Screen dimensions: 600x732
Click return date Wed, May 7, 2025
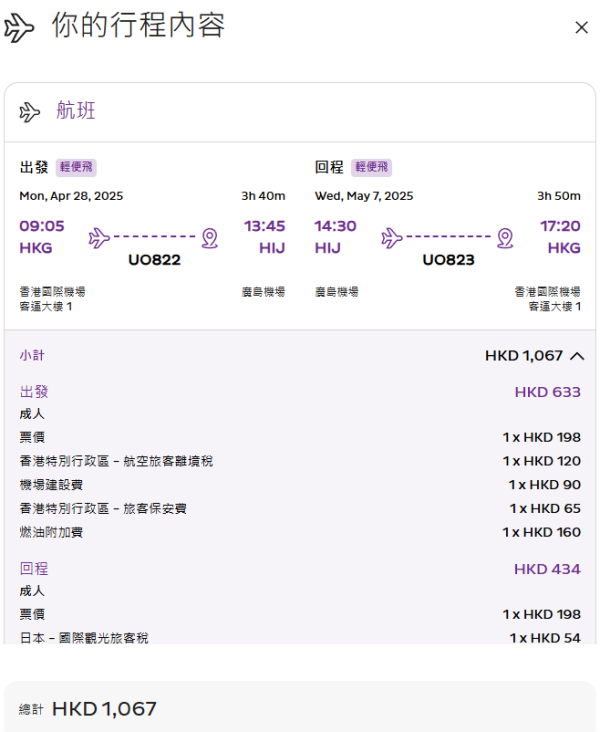tap(364, 196)
